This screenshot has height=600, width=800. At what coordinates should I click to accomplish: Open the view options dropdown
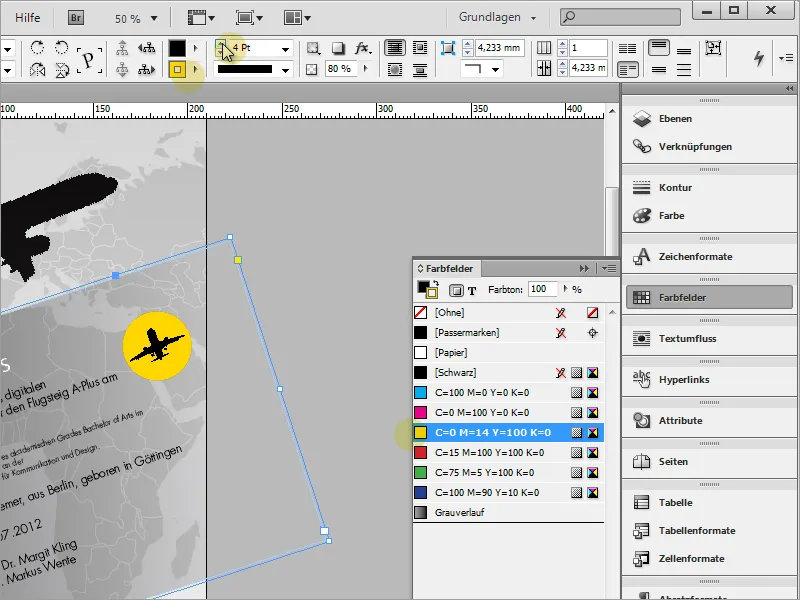(x=201, y=18)
